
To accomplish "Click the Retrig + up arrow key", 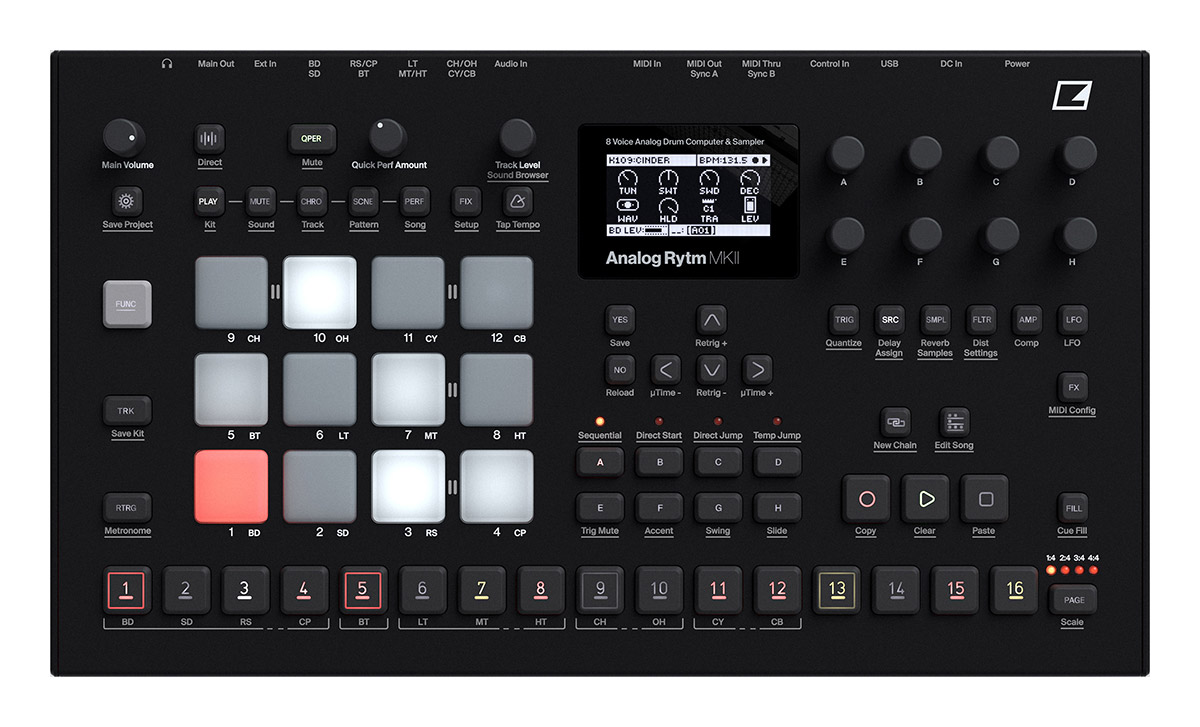I will click(x=711, y=320).
